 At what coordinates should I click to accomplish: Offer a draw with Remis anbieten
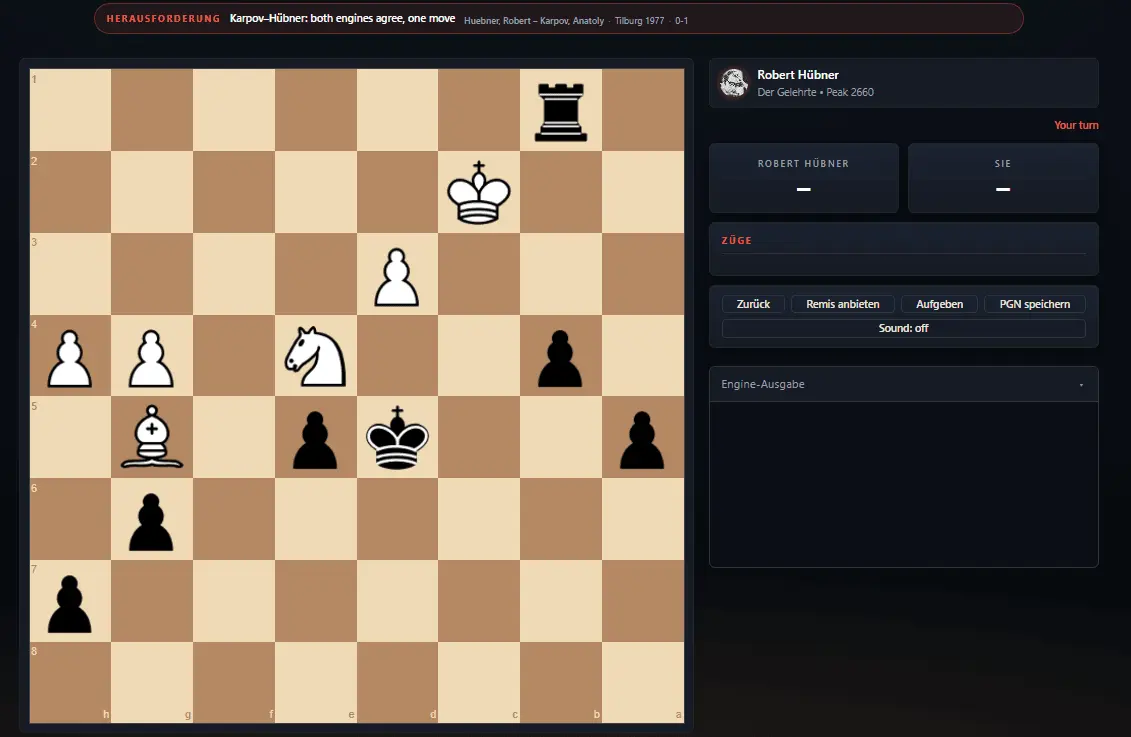pos(842,304)
